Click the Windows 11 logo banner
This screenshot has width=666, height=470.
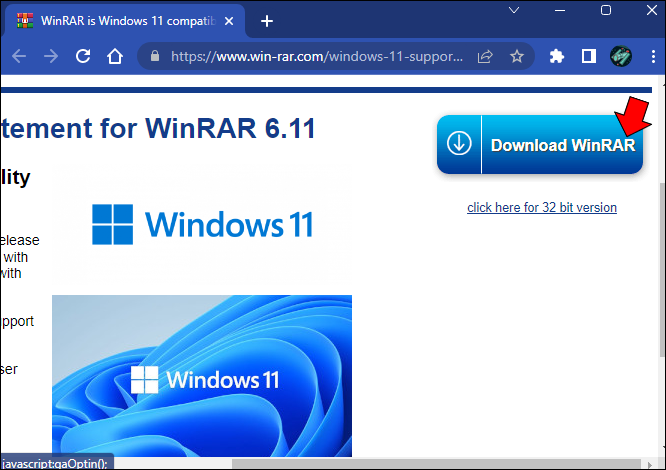(x=202, y=225)
